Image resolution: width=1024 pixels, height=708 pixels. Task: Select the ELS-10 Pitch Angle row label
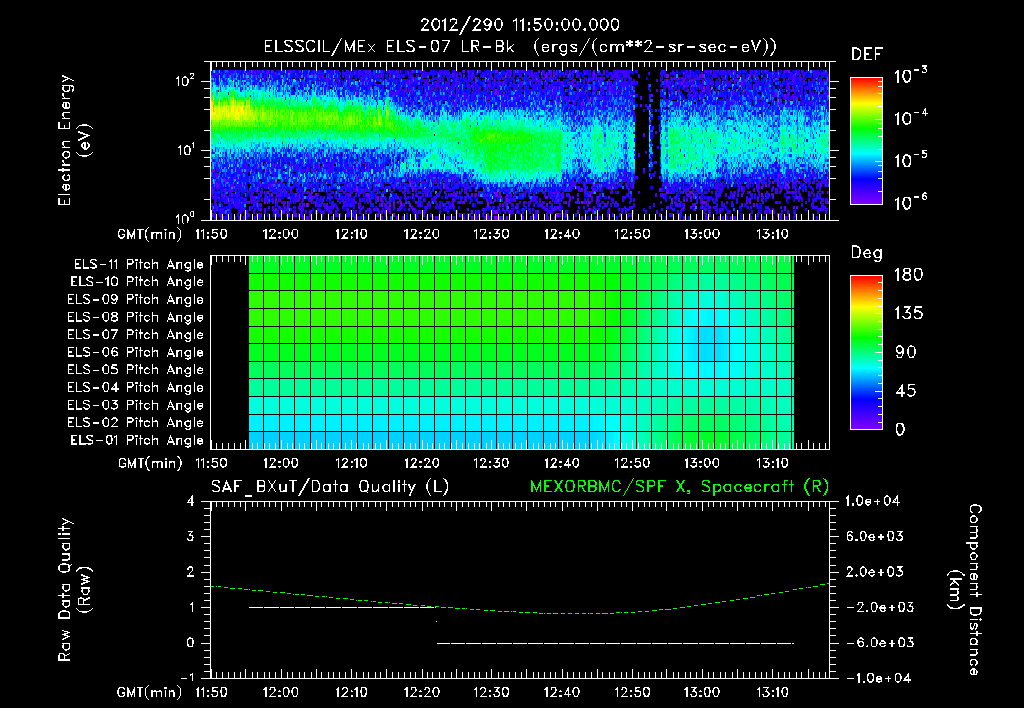tap(137, 282)
